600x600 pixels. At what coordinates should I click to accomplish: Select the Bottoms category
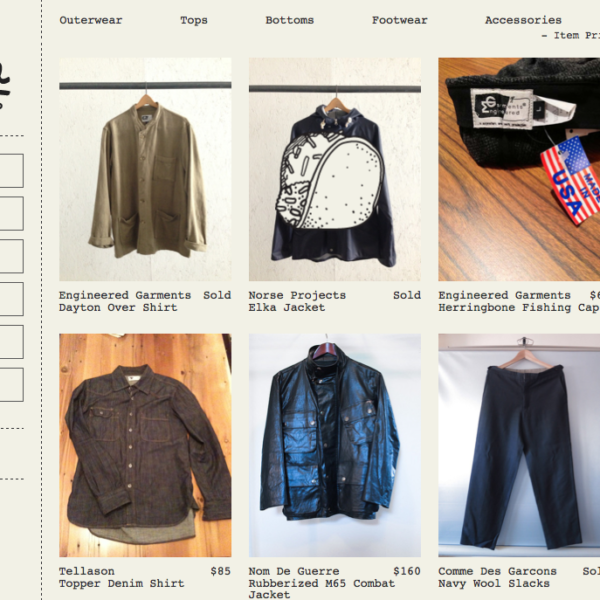(290, 20)
